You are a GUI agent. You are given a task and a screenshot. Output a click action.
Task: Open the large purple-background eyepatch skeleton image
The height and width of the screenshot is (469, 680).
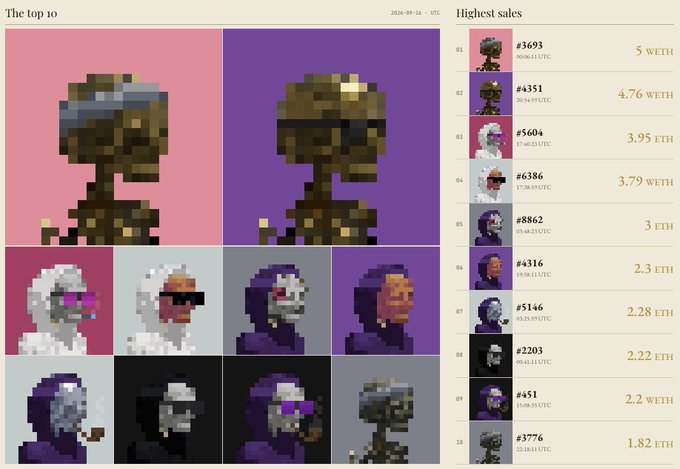[331, 137]
